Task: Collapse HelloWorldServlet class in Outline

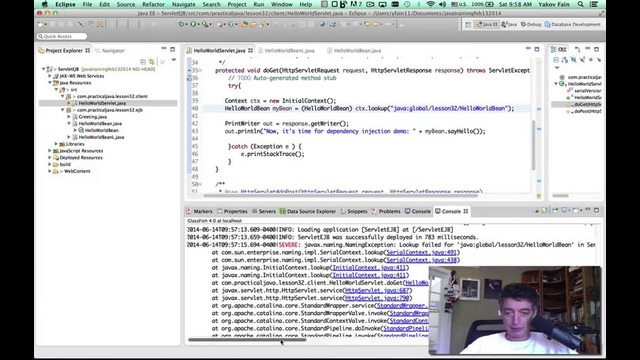Action: 556,84
